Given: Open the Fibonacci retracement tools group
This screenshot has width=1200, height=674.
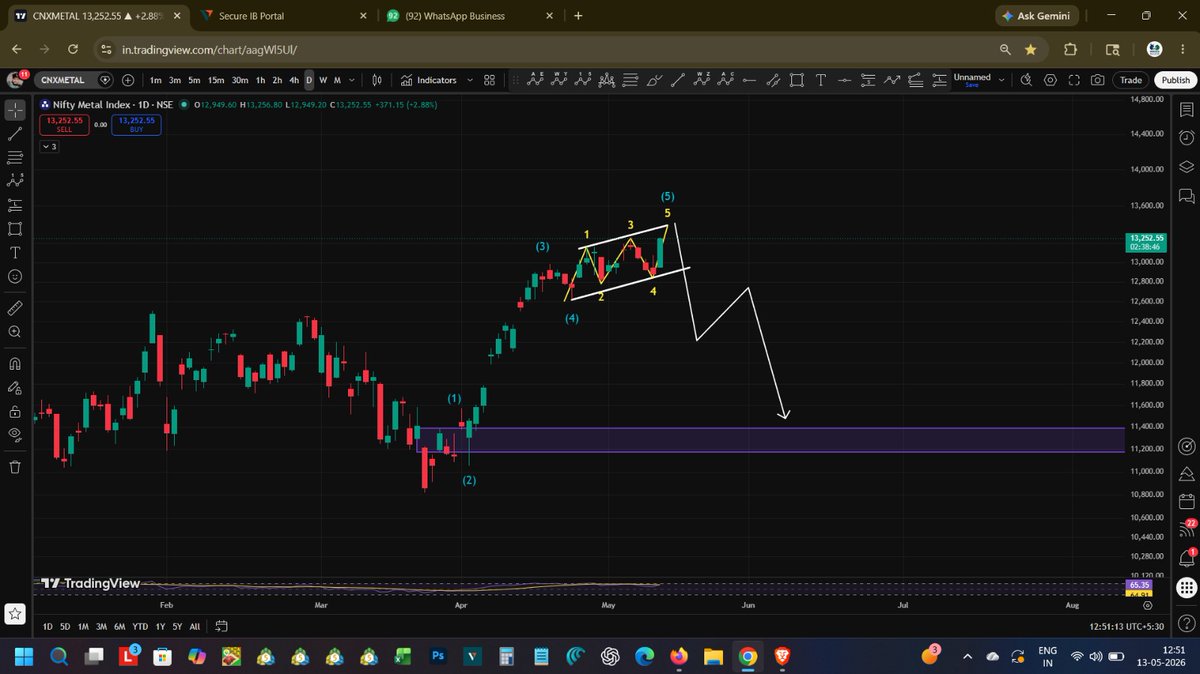Looking at the screenshot, I should point(15,157).
